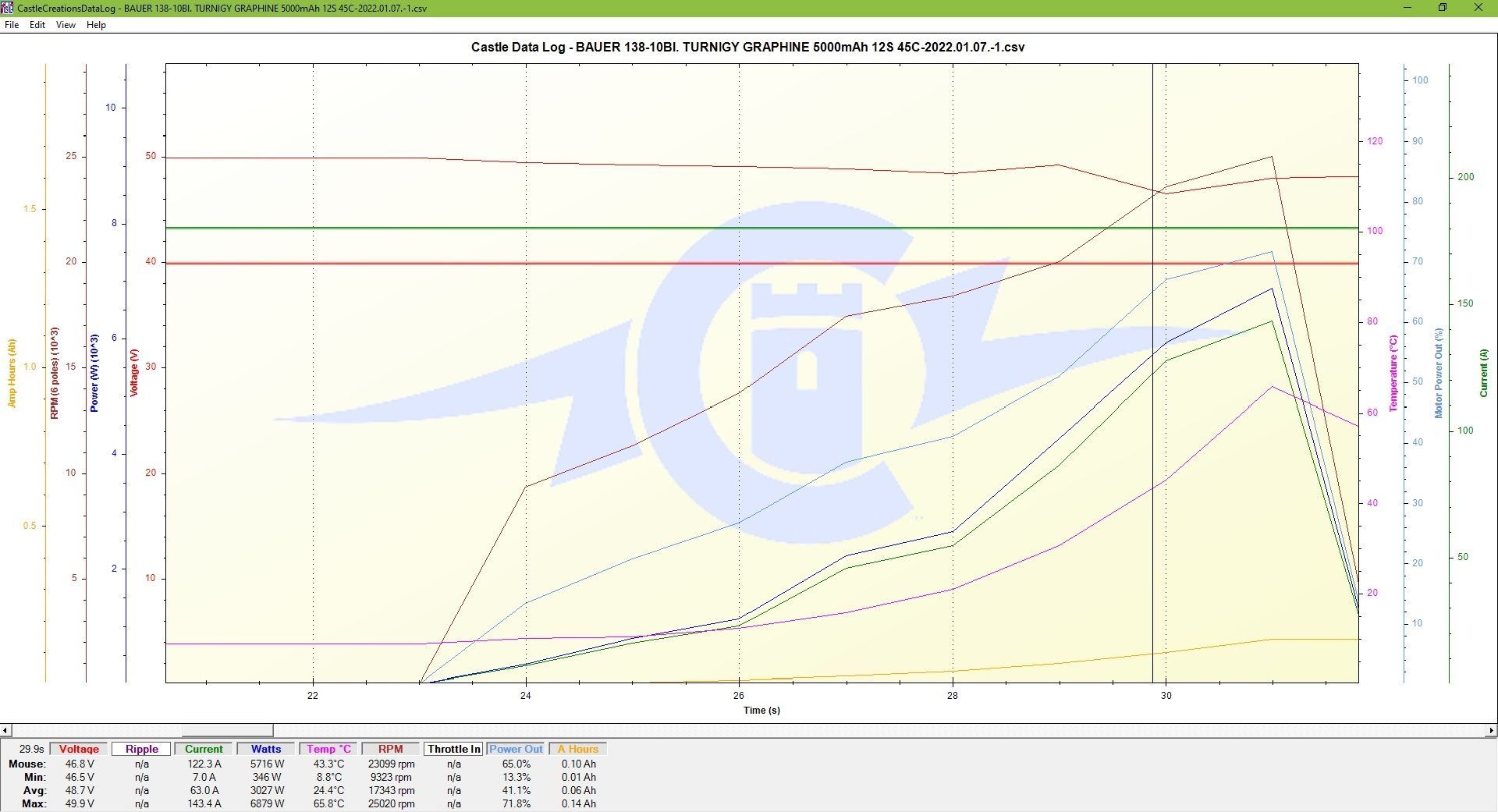Screen dimensions: 1498x812
Task: Click the Castle app icon in title bar
Action: tap(7, 8)
